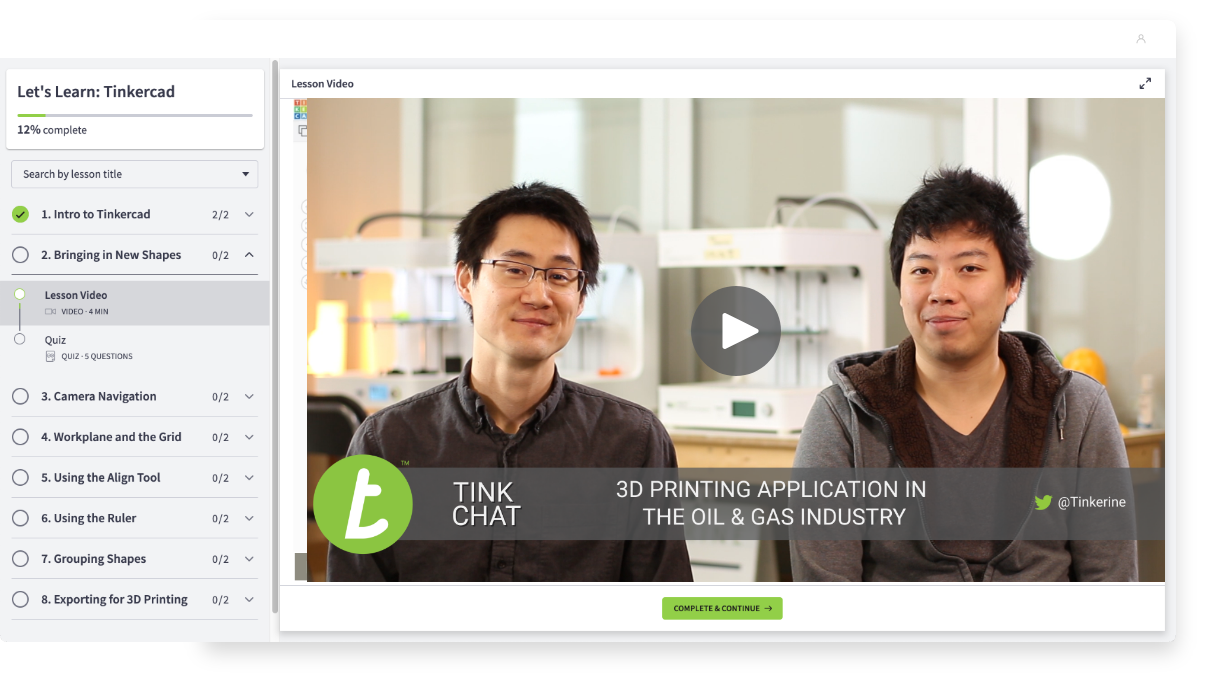
Task: Click the video icon under Lesson Video
Action: (50, 312)
